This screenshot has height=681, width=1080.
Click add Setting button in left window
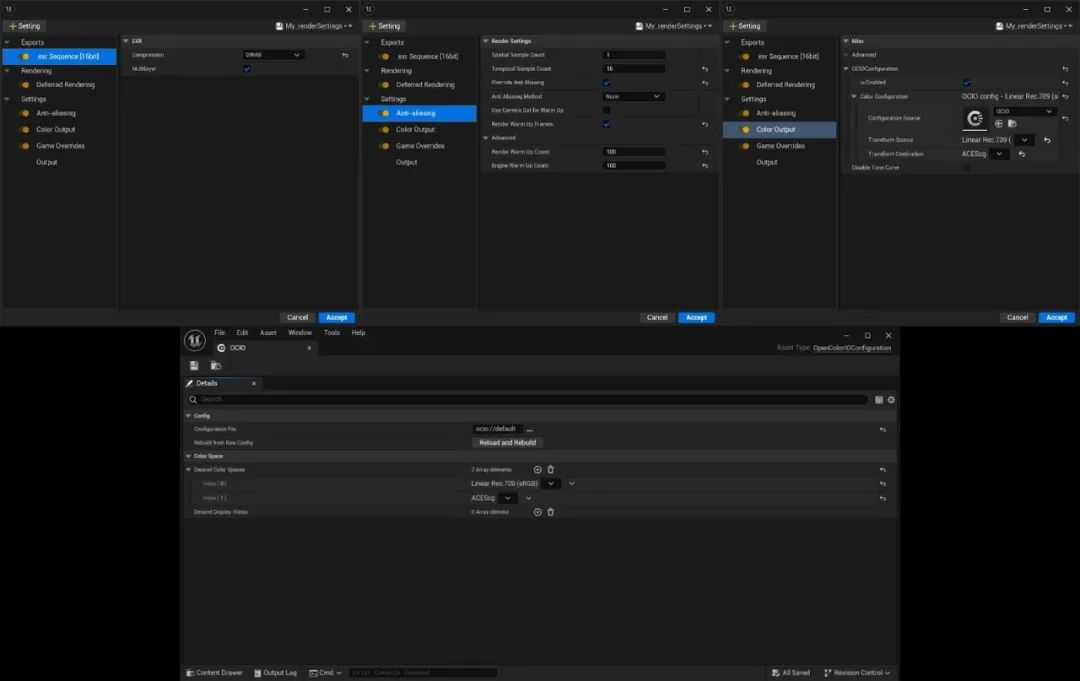tap(25, 26)
